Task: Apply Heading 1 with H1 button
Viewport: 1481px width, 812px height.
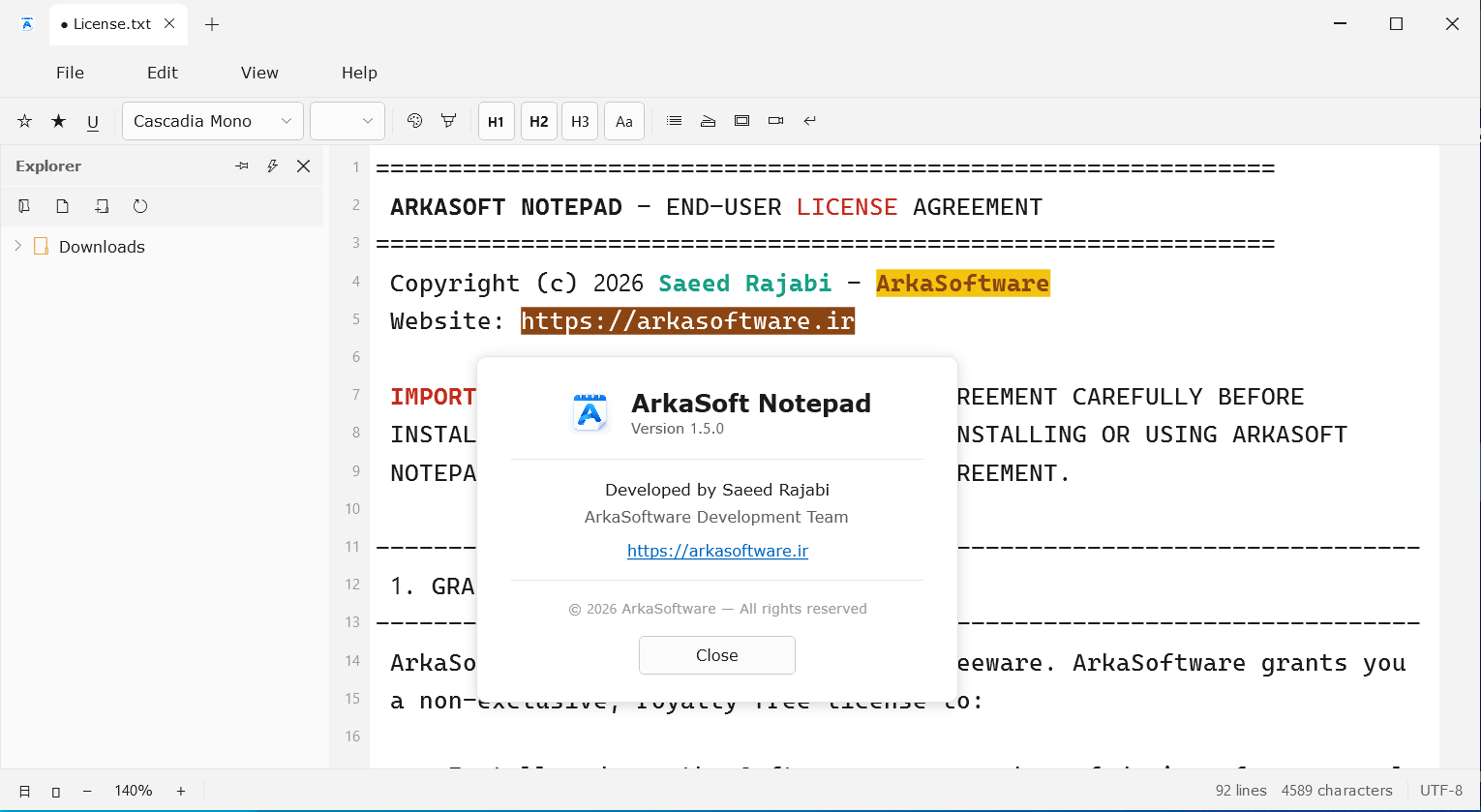Action: pos(497,121)
